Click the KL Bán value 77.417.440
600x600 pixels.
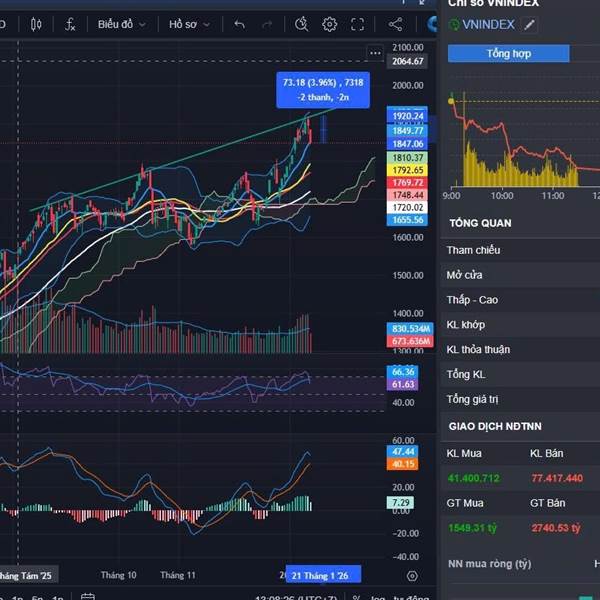[x=557, y=478]
